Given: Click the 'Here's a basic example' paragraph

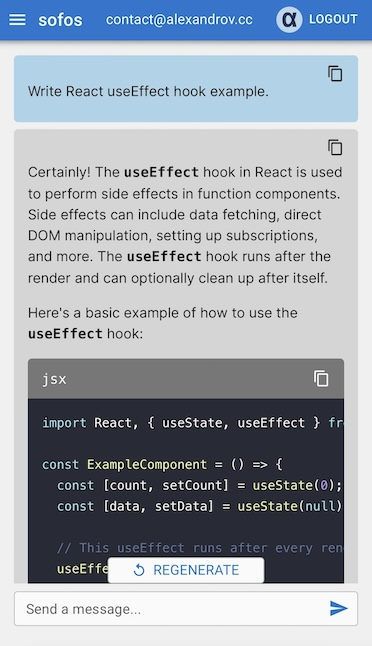Looking at the screenshot, I should [163, 323].
